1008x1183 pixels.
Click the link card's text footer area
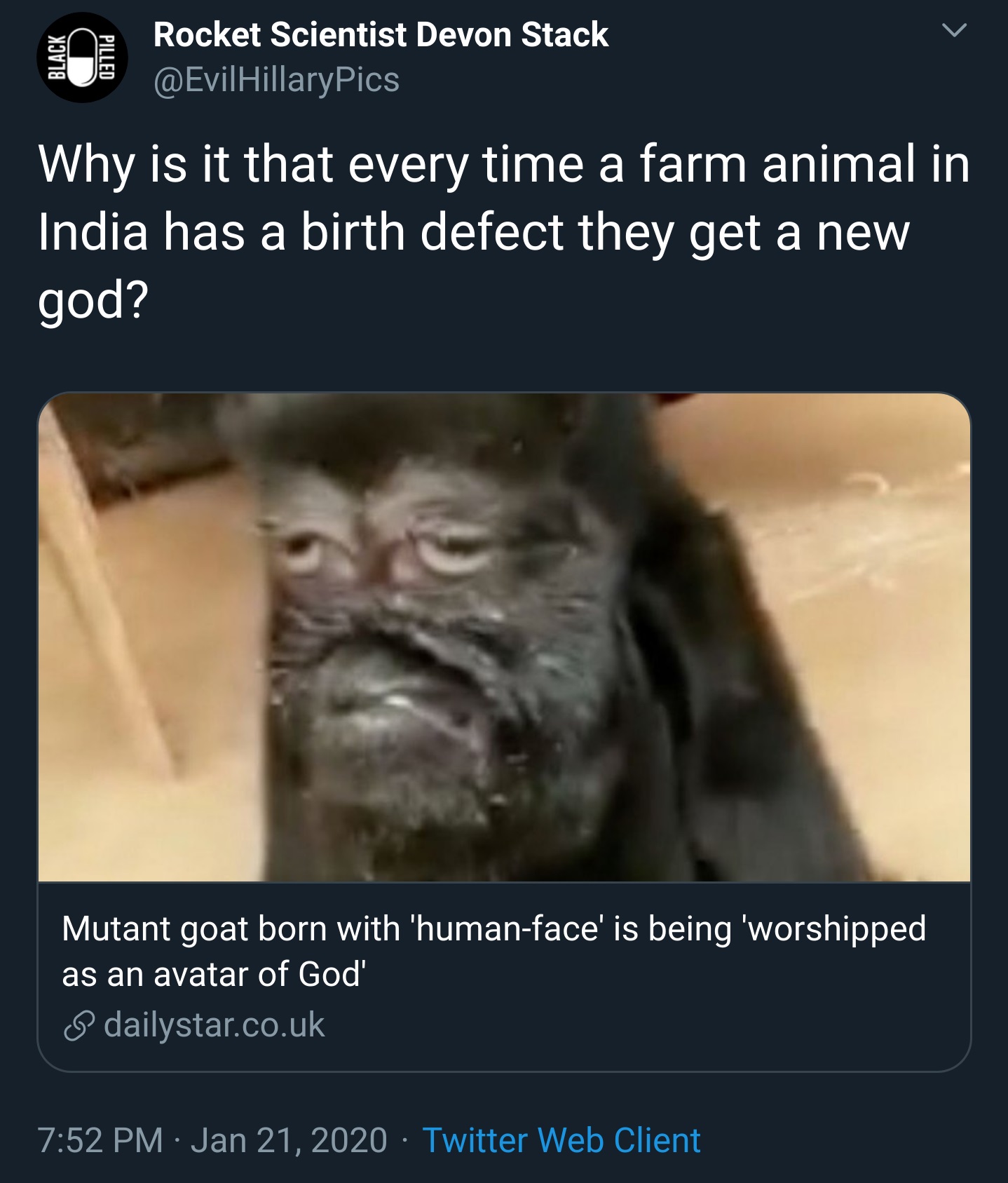point(504,976)
